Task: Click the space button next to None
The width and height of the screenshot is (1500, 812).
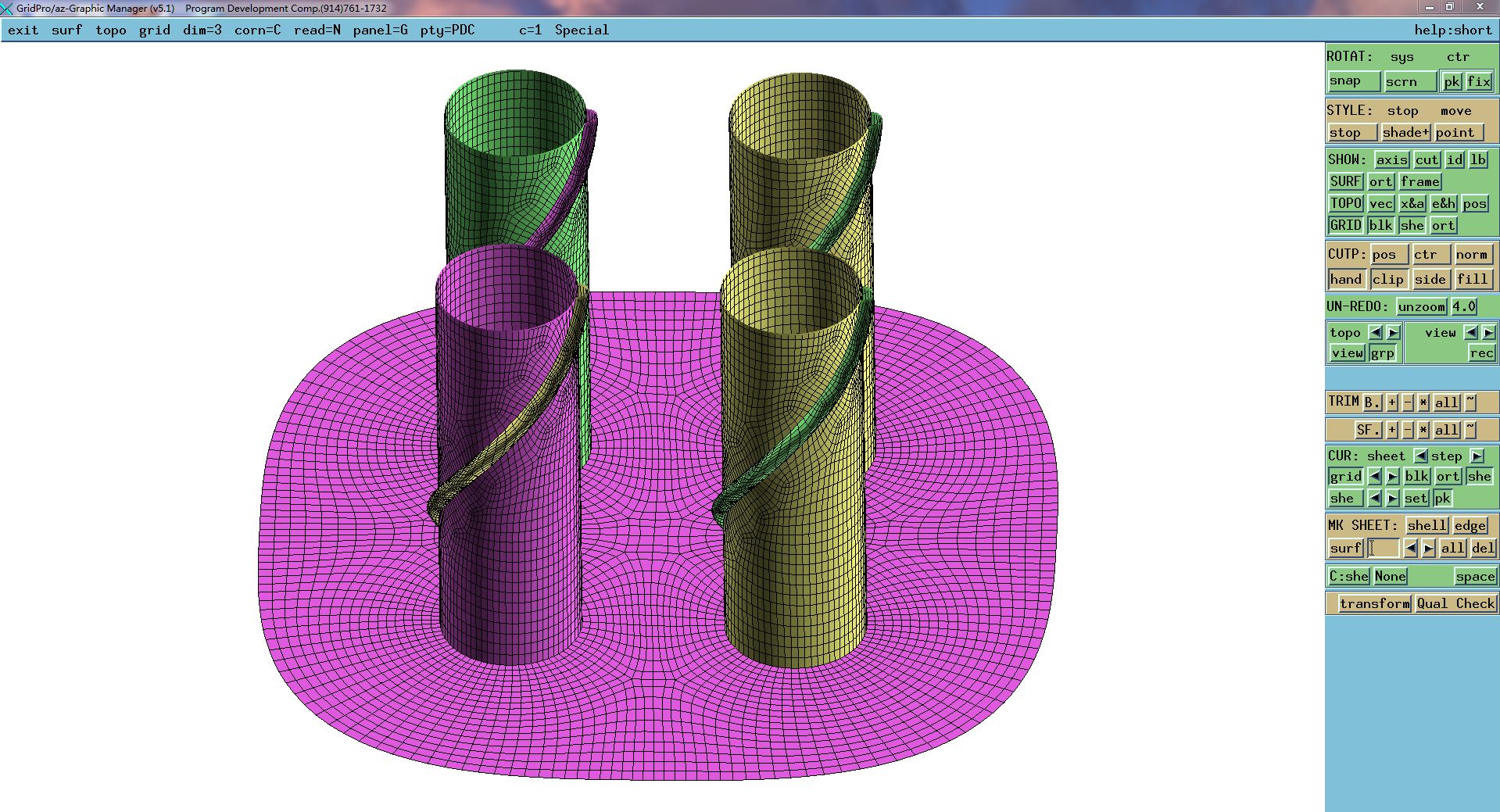Action: coord(1475,576)
